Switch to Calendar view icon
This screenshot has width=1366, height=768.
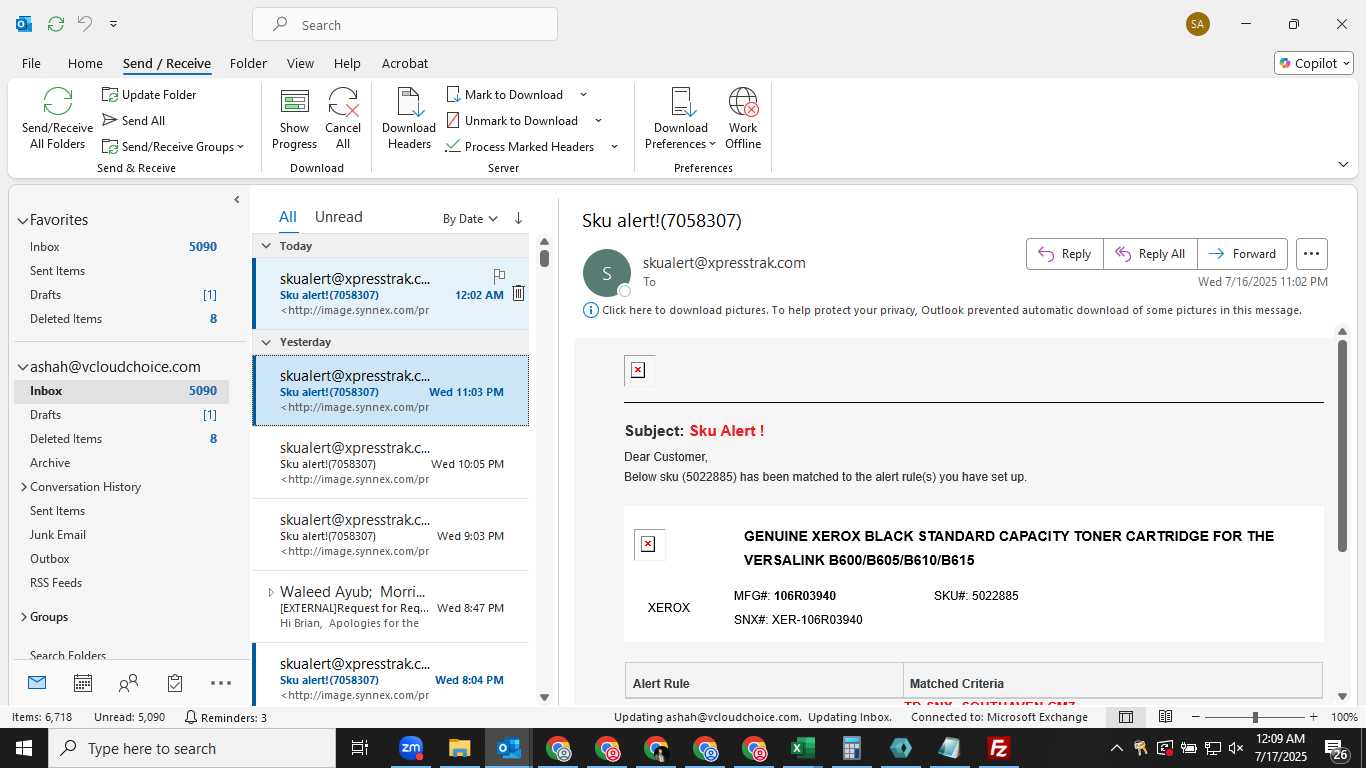point(83,683)
